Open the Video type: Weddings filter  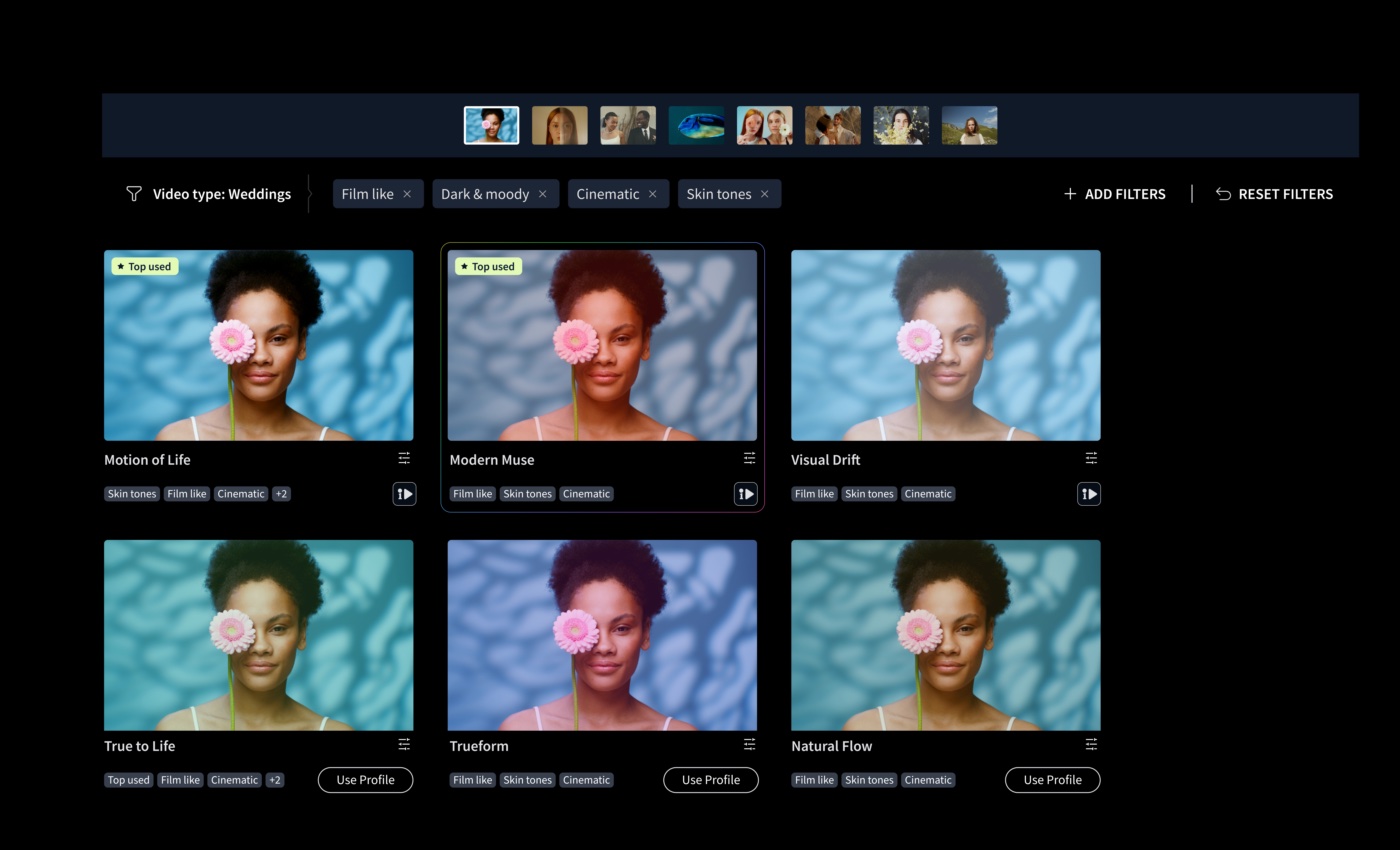(x=208, y=194)
